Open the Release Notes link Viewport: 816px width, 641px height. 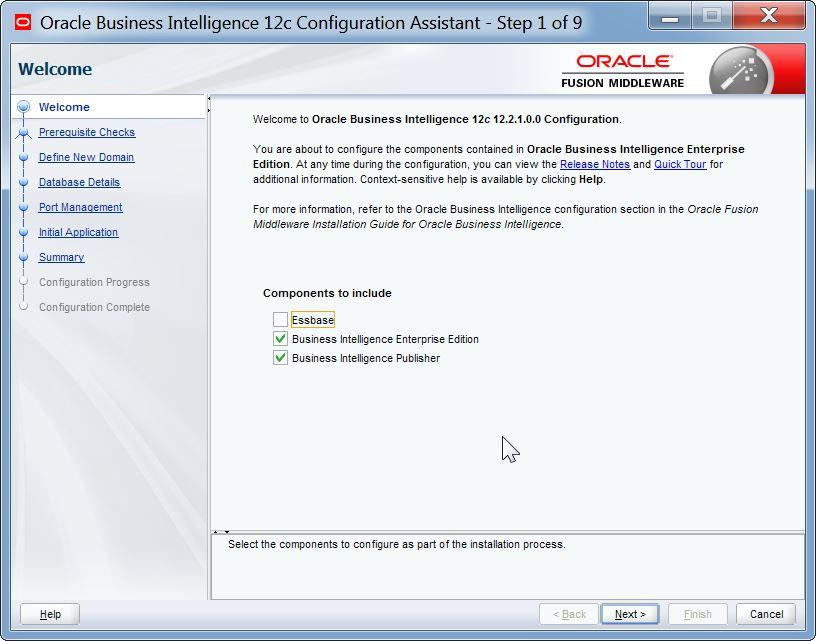(x=595, y=164)
